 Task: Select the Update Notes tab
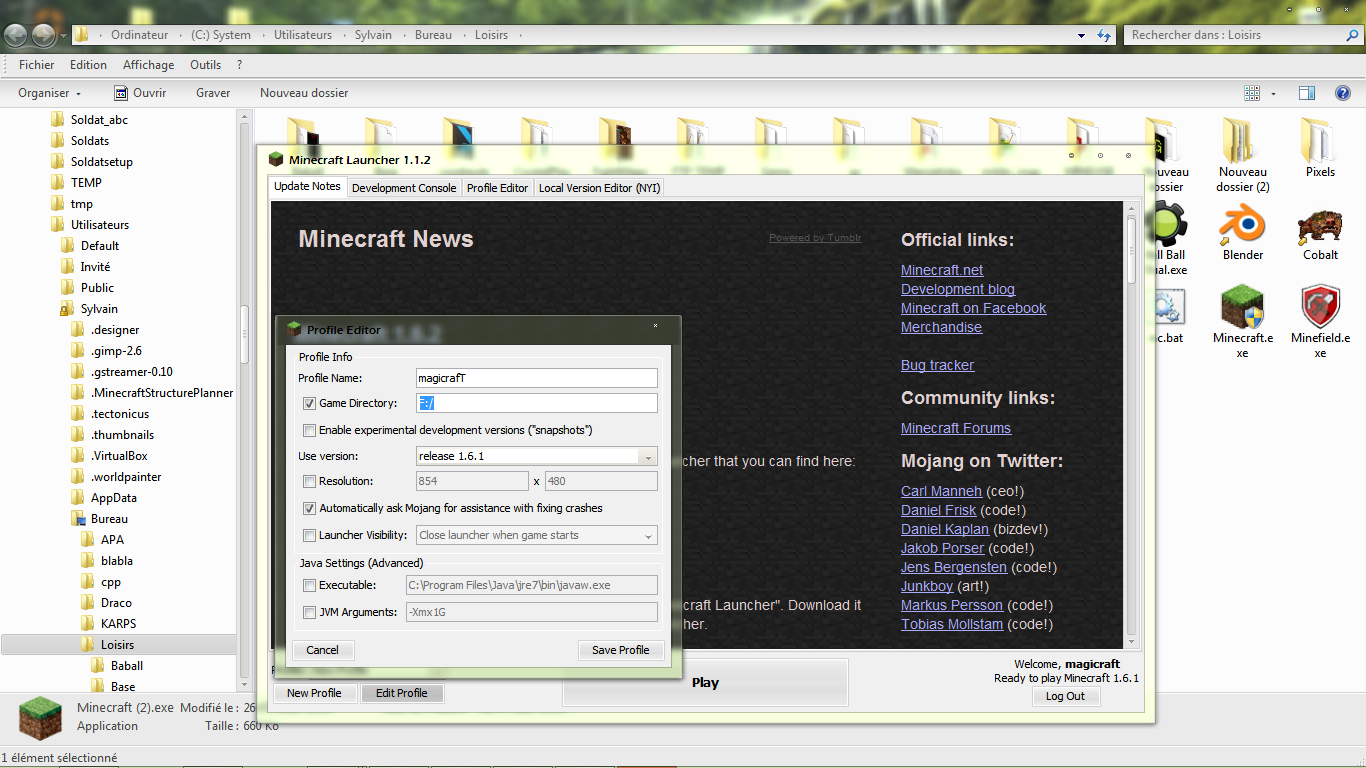point(308,187)
